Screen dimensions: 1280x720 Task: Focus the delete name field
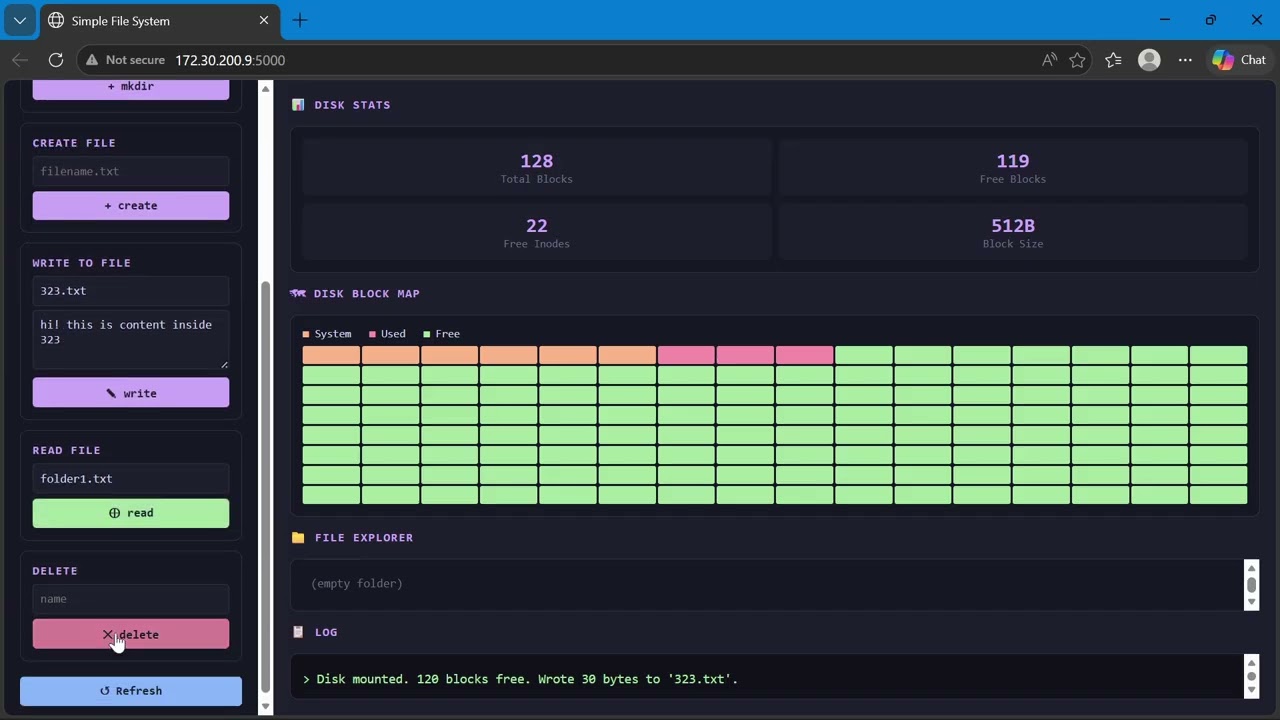131,599
